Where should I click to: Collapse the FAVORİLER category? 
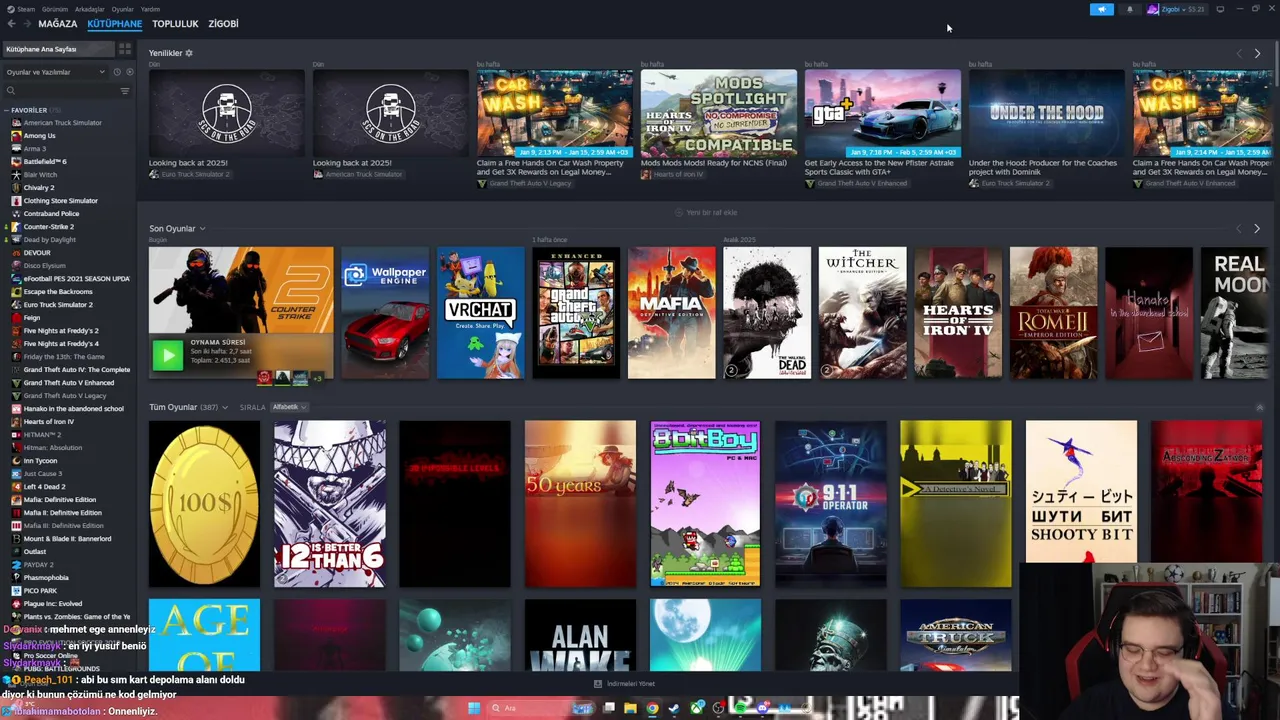point(8,110)
